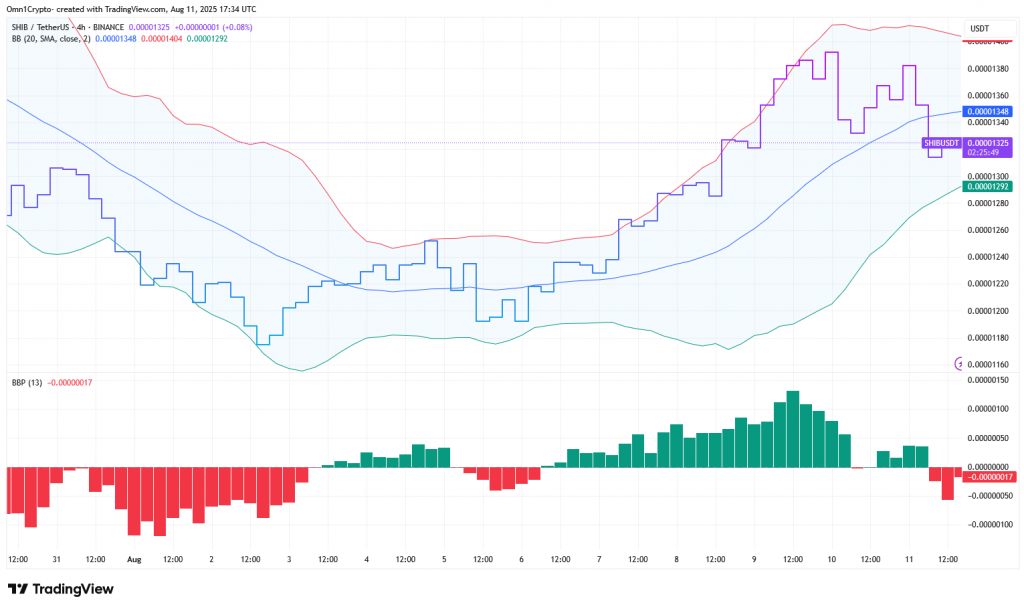Click the blue 0.00001348 middle band price label
This screenshot has height=607, width=1024.
[987, 111]
